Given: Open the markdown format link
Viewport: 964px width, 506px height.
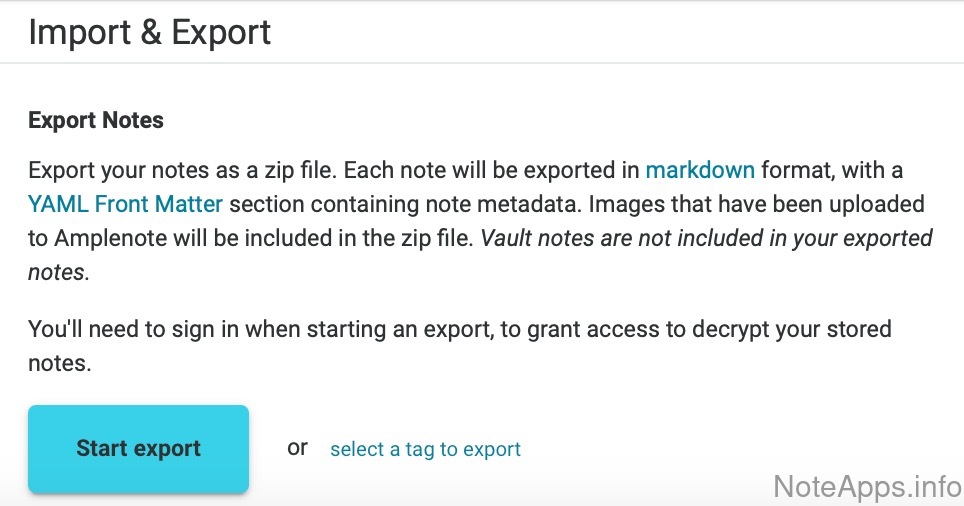Looking at the screenshot, I should pos(700,168).
